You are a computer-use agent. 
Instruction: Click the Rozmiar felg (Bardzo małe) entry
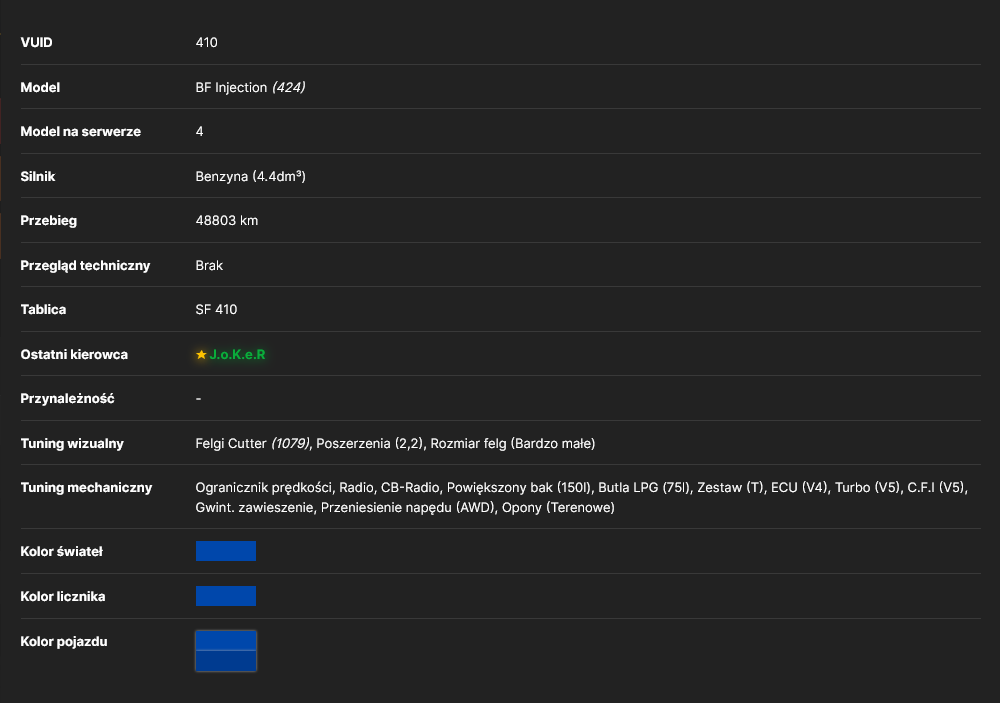click(x=513, y=443)
